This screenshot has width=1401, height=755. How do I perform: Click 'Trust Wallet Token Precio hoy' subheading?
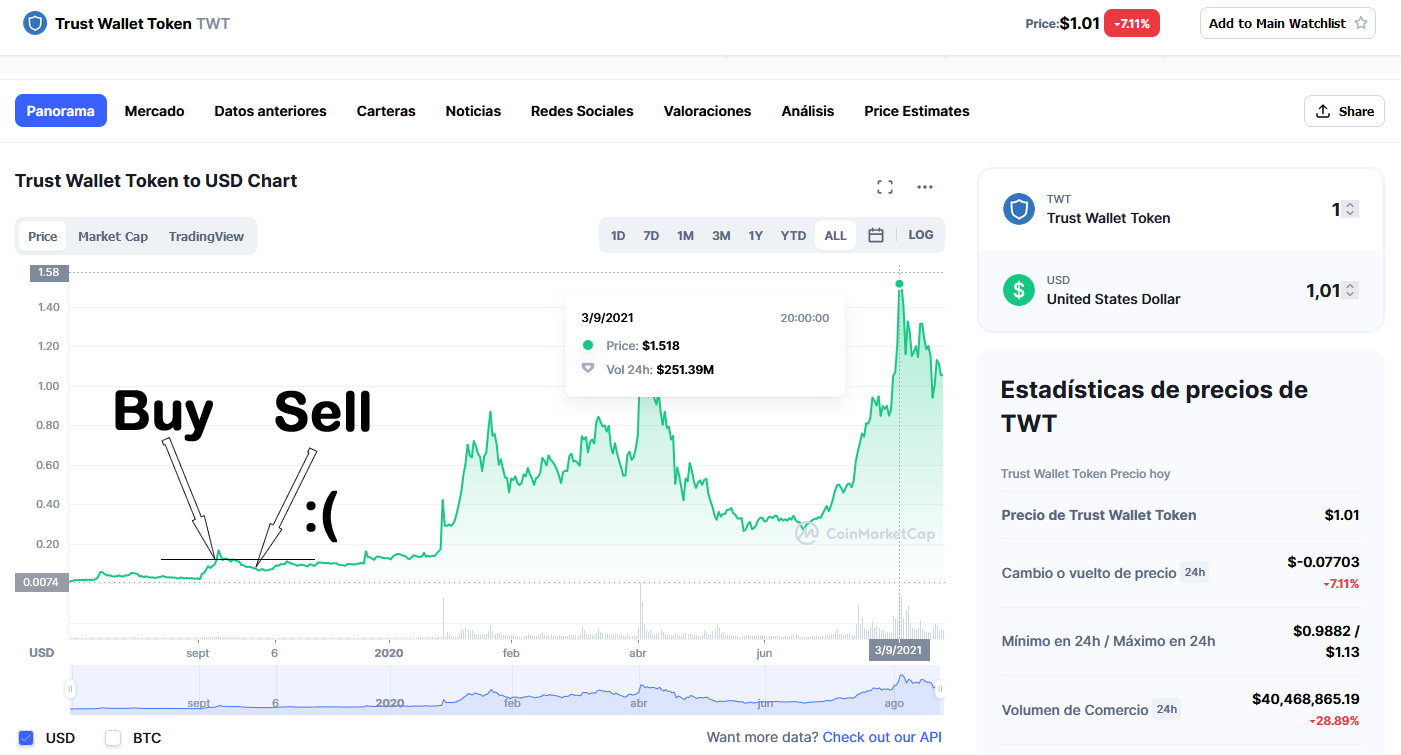(x=1085, y=473)
